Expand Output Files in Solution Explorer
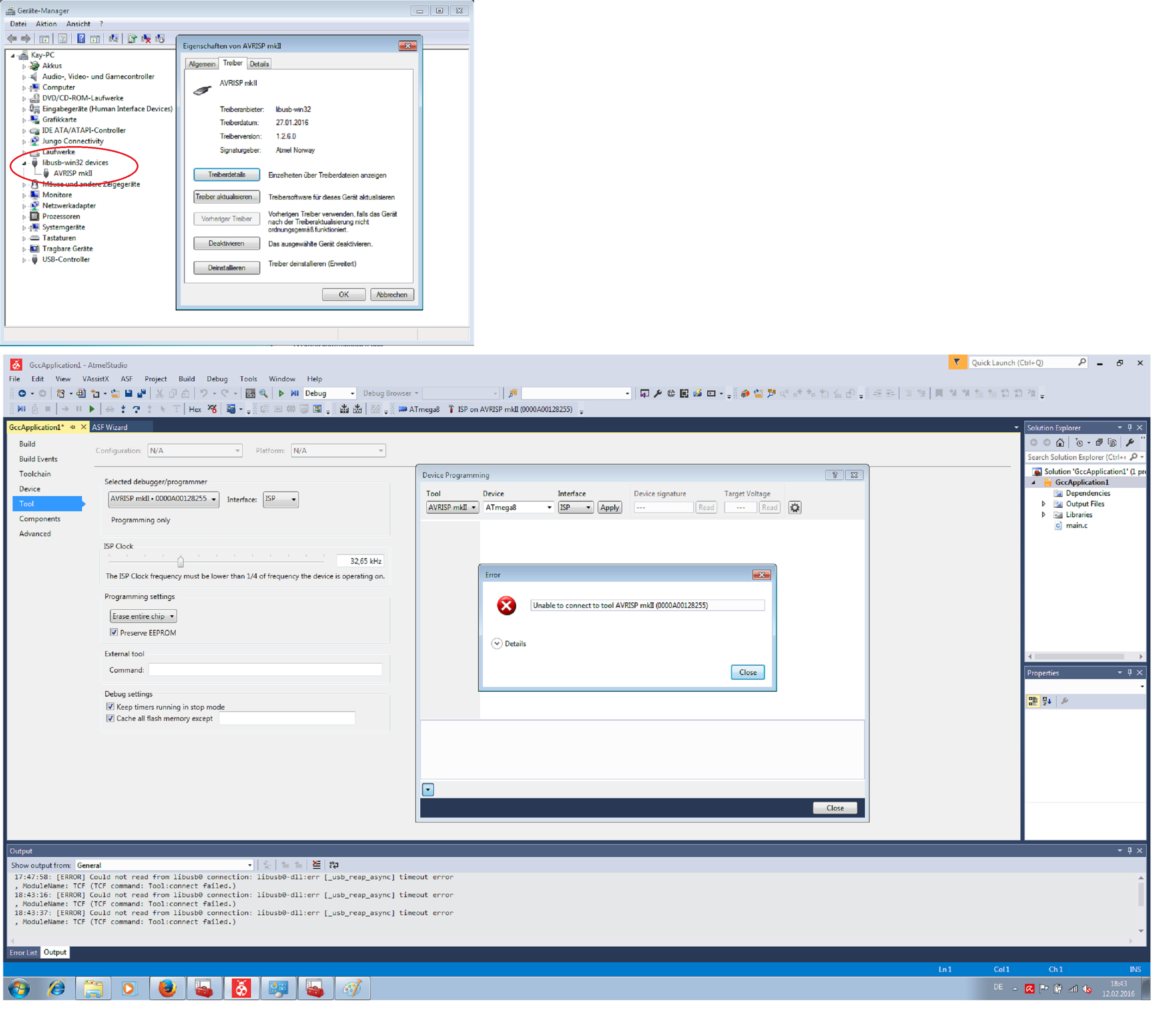1176x1028 pixels. point(1043,504)
